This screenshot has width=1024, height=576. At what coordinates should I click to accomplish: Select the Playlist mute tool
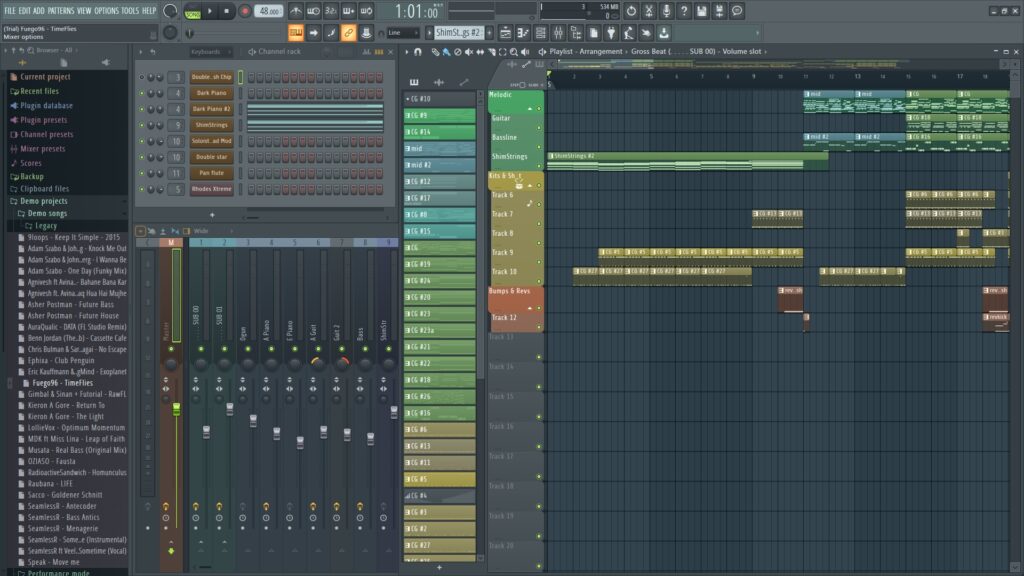(x=468, y=52)
